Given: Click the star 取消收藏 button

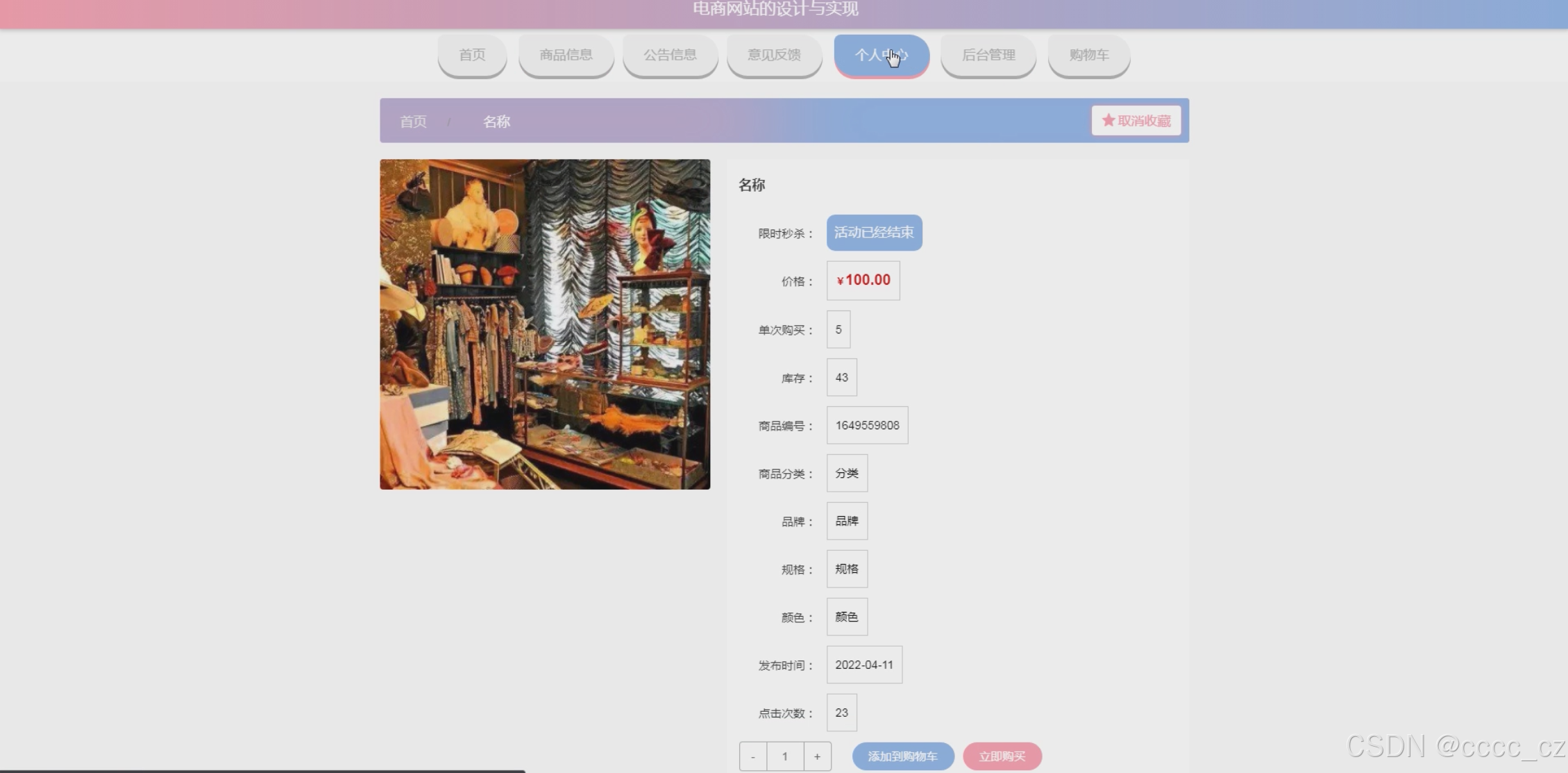Looking at the screenshot, I should click(x=1136, y=121).
